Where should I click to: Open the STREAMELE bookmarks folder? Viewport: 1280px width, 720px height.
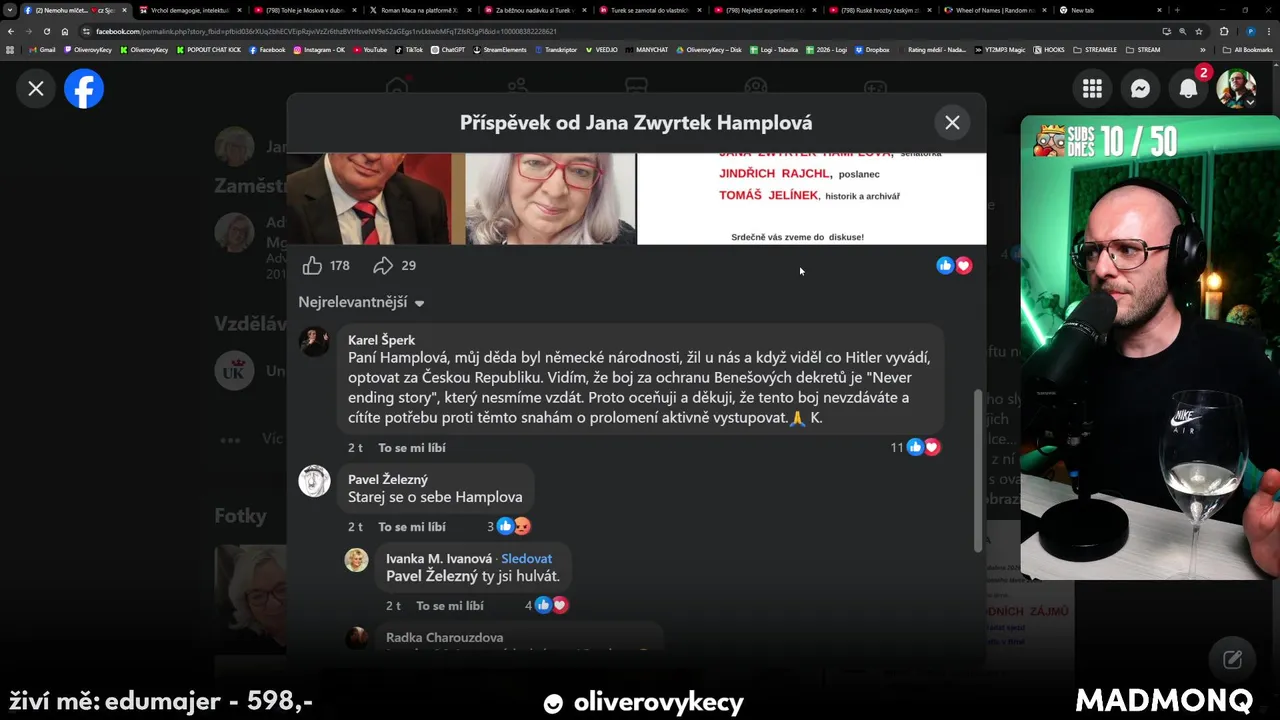click(1094, 49)
